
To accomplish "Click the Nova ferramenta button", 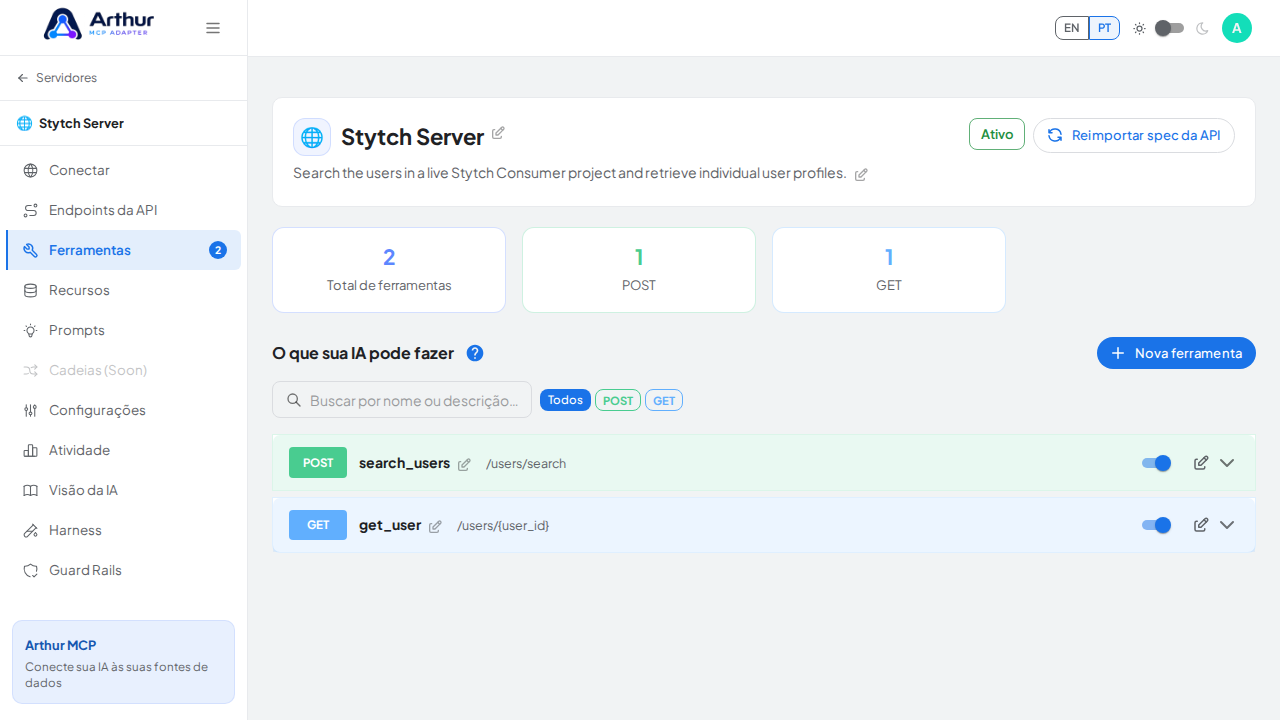I will pos(1176,353).
